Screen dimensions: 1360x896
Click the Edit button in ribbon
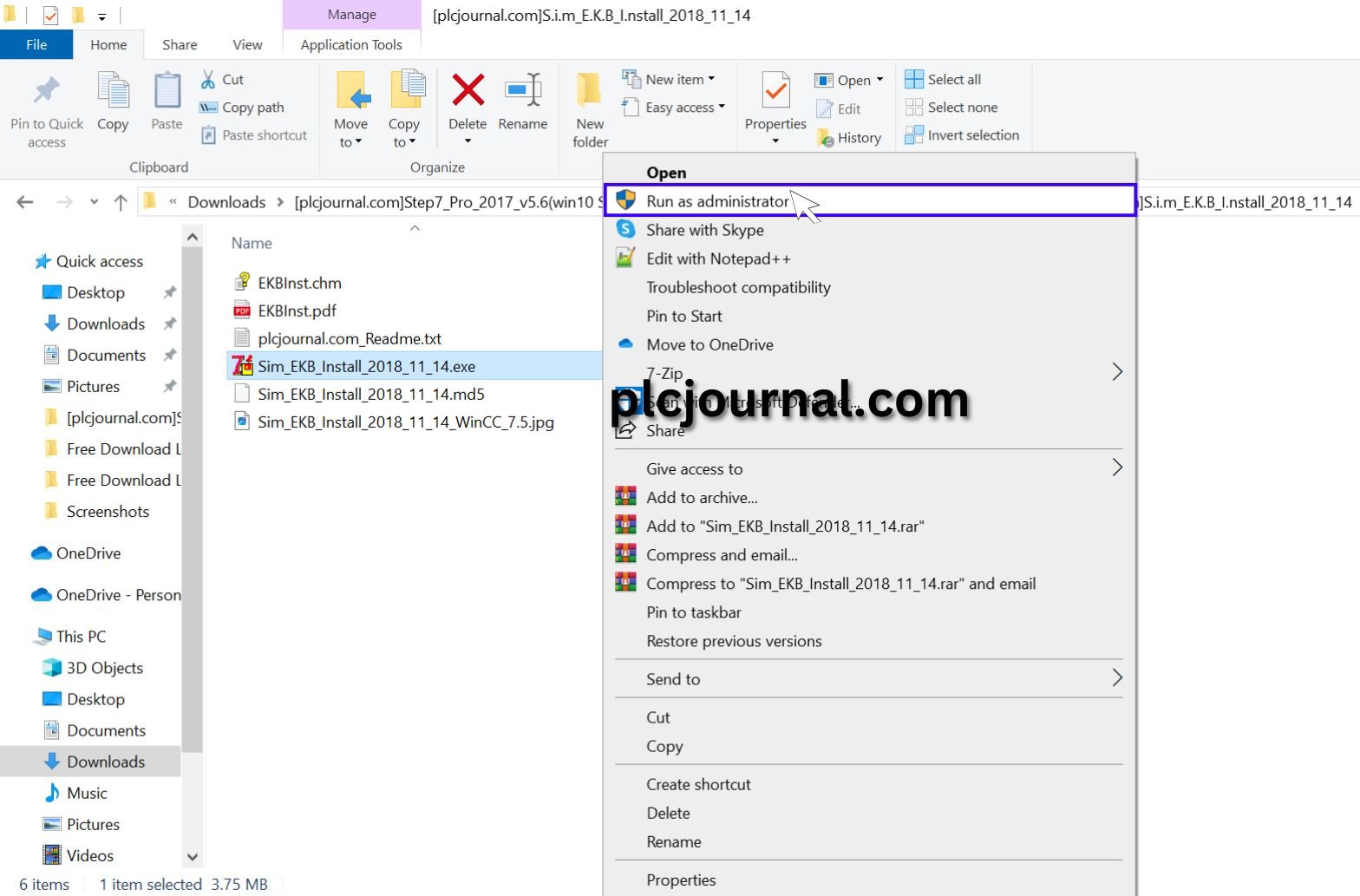[x=838, y=109]
